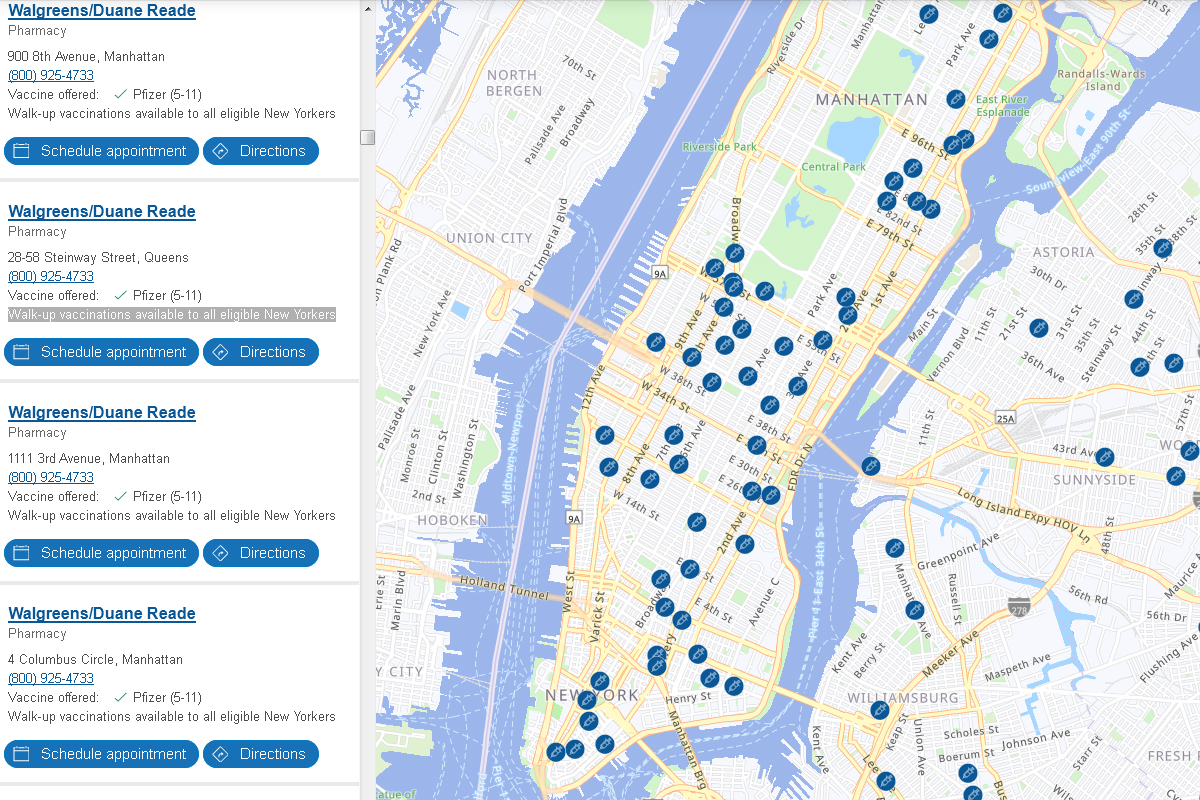Click the scrollbar up arrow
Viewport: 1200px width, 800px height.
click(x=368, y=8)
